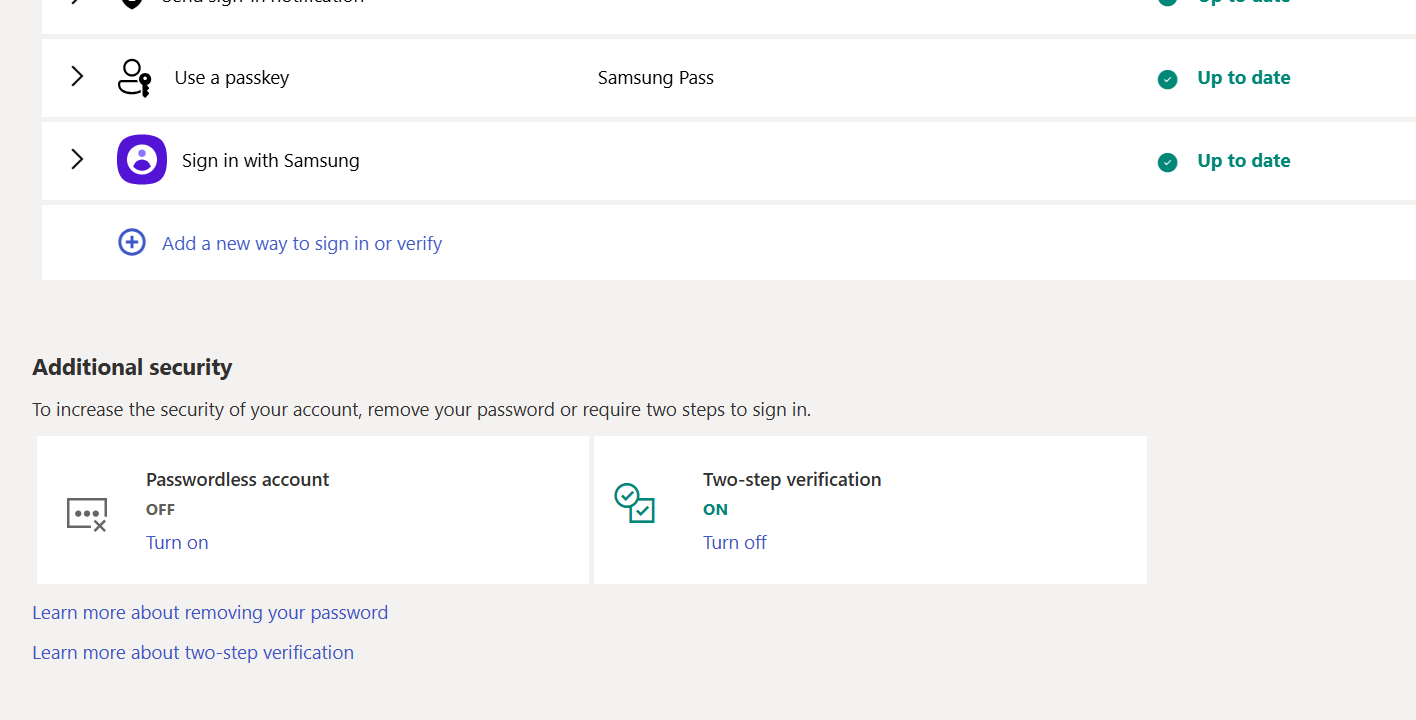Expand the Sign in with Samsung row
This screenshot has height=720, width=1416.
(77, 160)
